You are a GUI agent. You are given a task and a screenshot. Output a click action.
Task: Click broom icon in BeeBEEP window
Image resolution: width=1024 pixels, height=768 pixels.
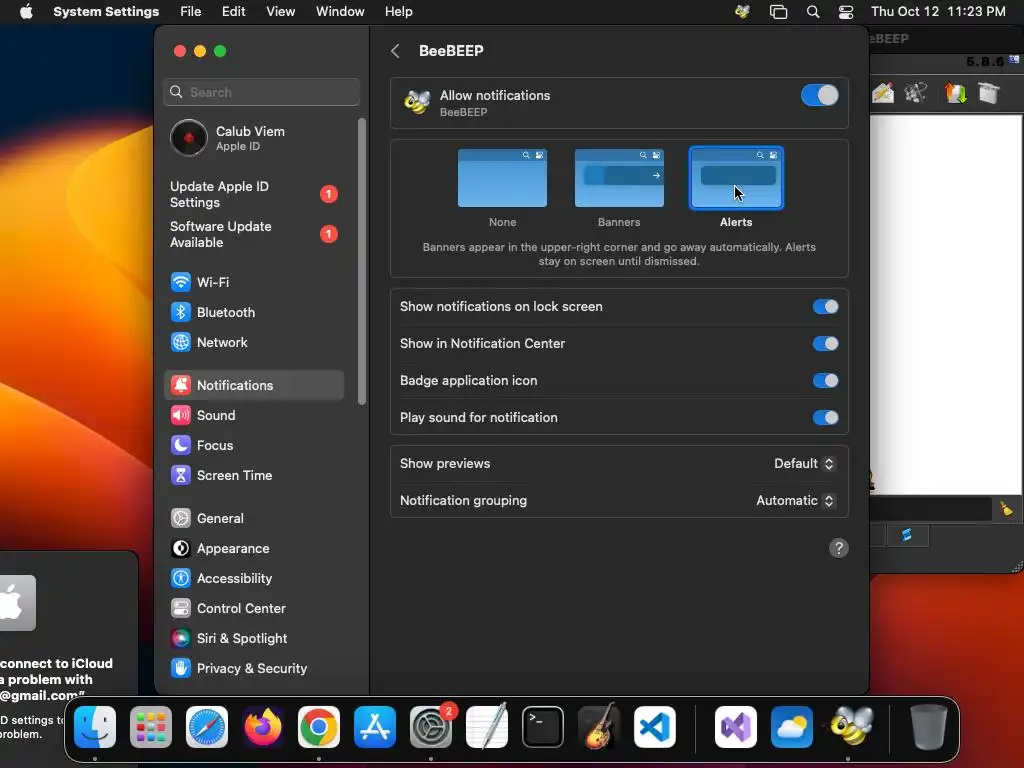[1006, 509]
